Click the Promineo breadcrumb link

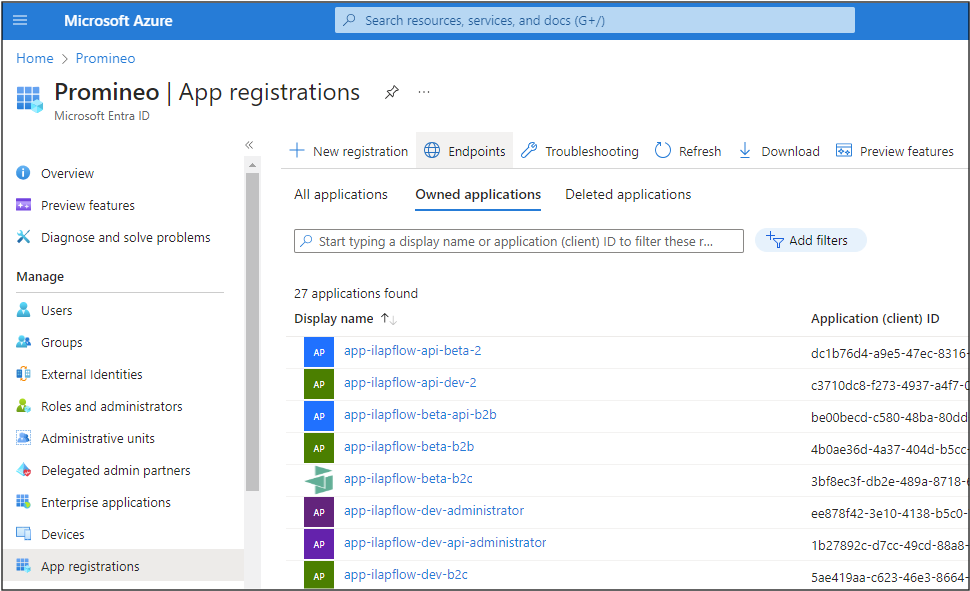[105, 58]
